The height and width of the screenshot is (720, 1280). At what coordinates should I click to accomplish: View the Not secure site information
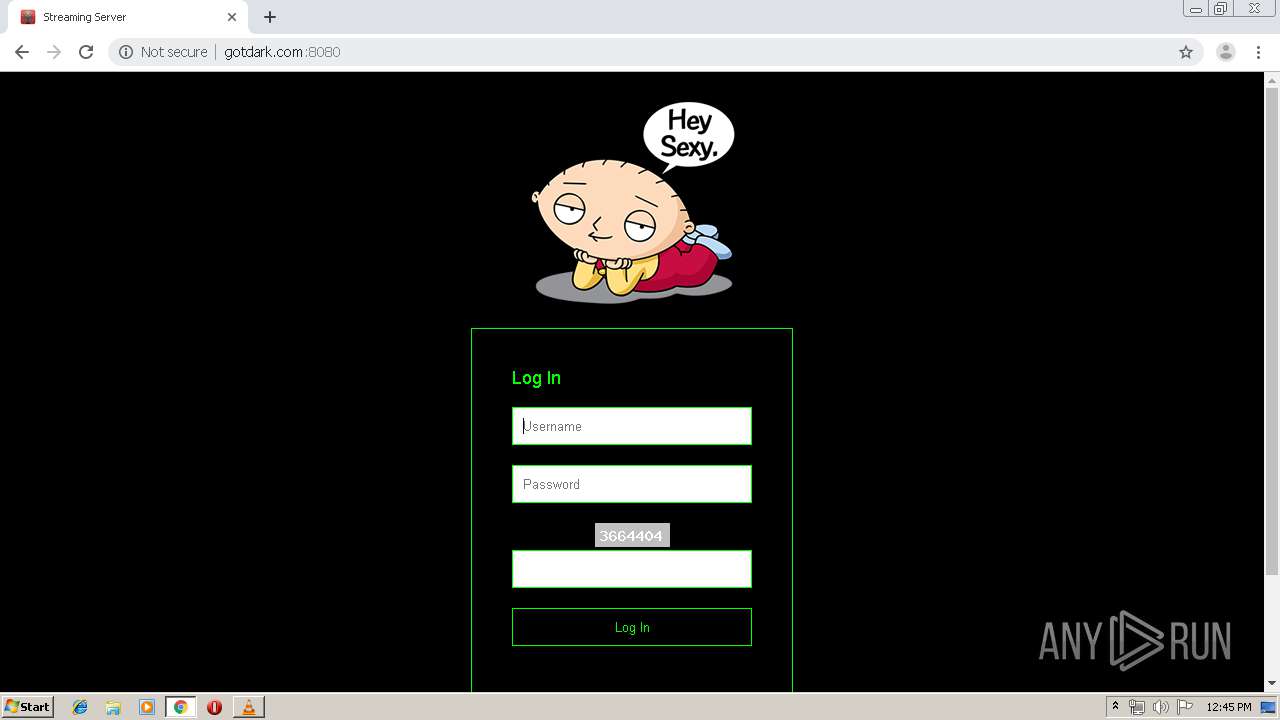click(163, 52)
